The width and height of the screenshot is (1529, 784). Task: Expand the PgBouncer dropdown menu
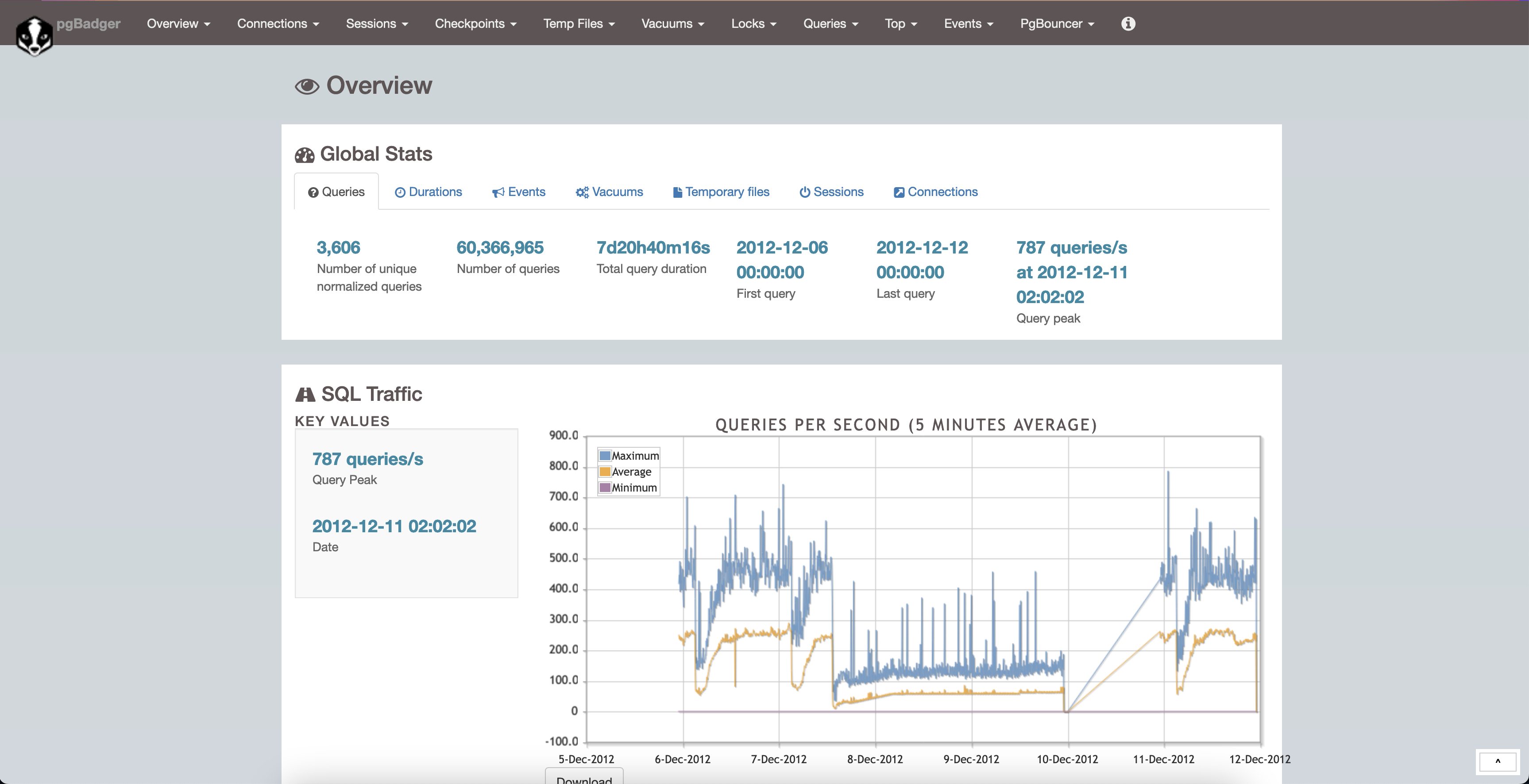(x=1057, y=24)
